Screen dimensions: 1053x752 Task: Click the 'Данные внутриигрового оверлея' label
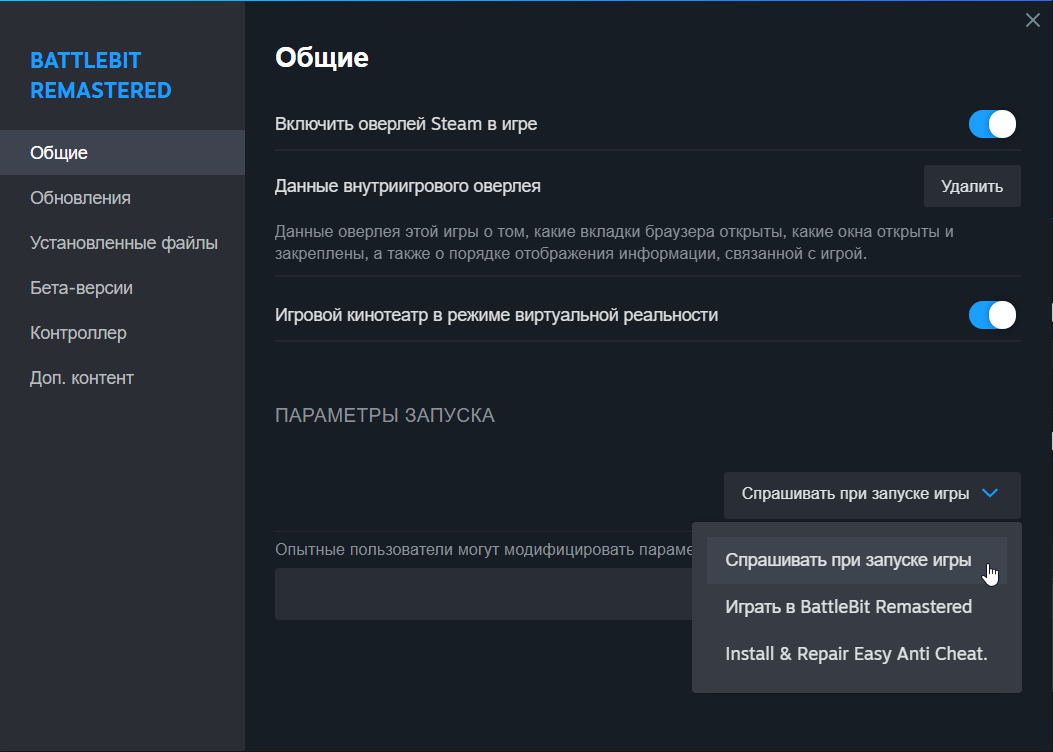coord(407,186)
